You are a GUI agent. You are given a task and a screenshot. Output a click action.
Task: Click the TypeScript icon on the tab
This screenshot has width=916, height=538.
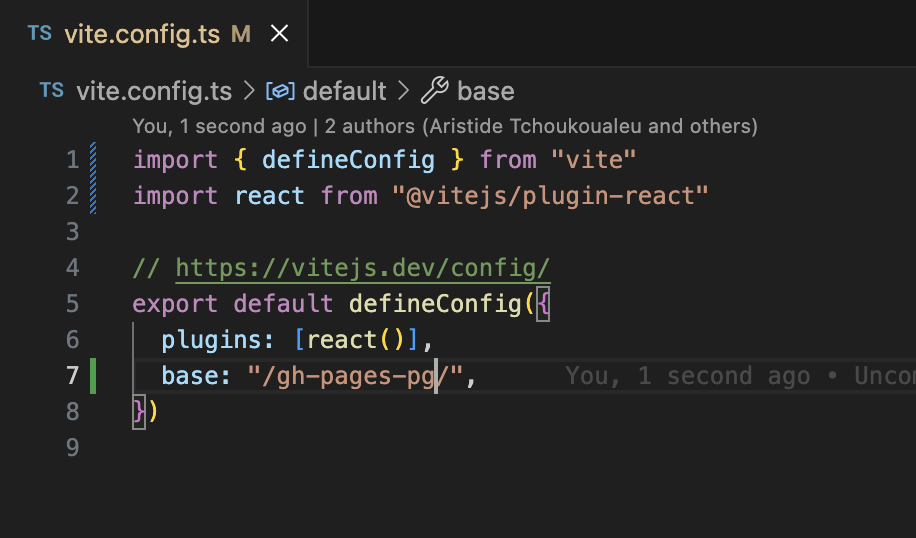(x=40, y=33)
